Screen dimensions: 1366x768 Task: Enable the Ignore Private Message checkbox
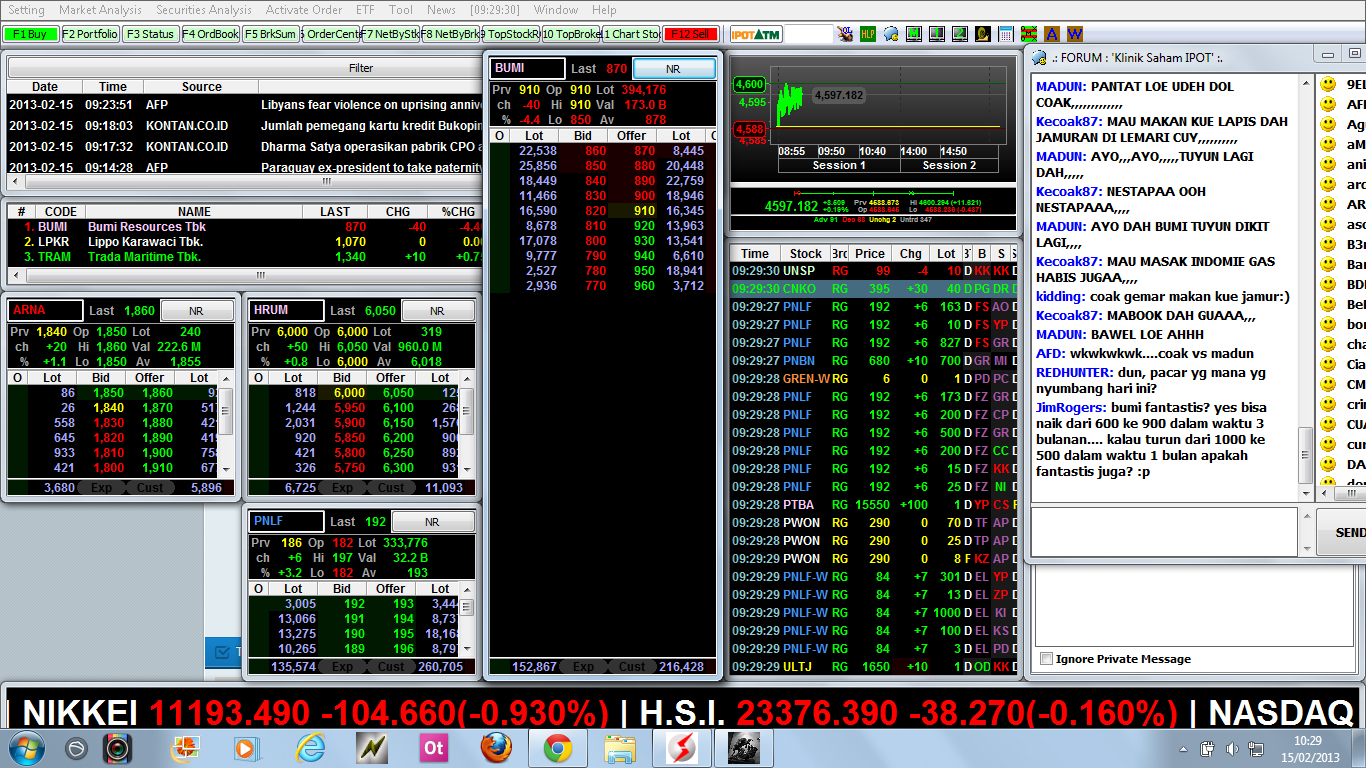[1046, 659]
